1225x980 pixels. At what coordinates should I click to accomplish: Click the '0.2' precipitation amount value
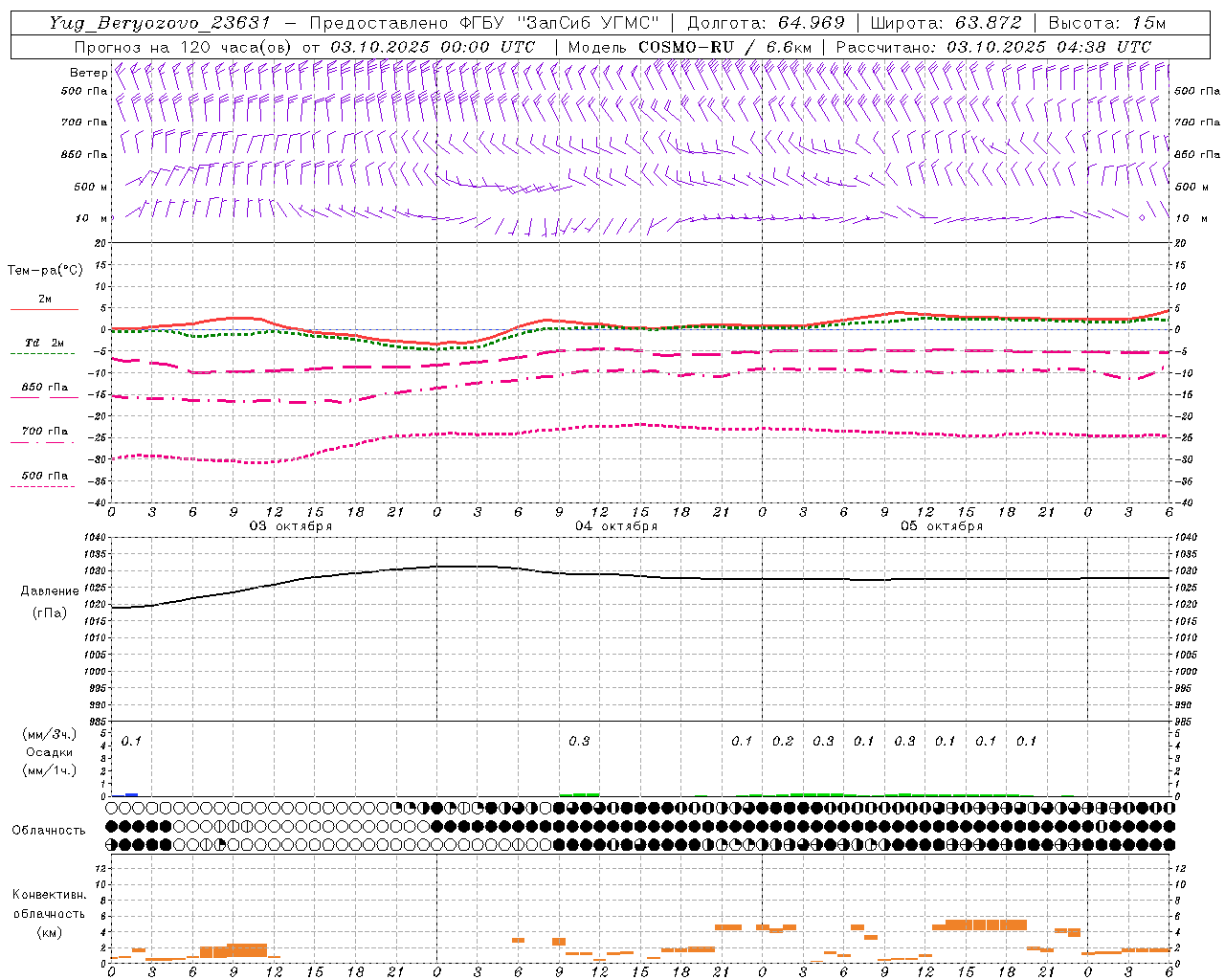tap(783, 741)
